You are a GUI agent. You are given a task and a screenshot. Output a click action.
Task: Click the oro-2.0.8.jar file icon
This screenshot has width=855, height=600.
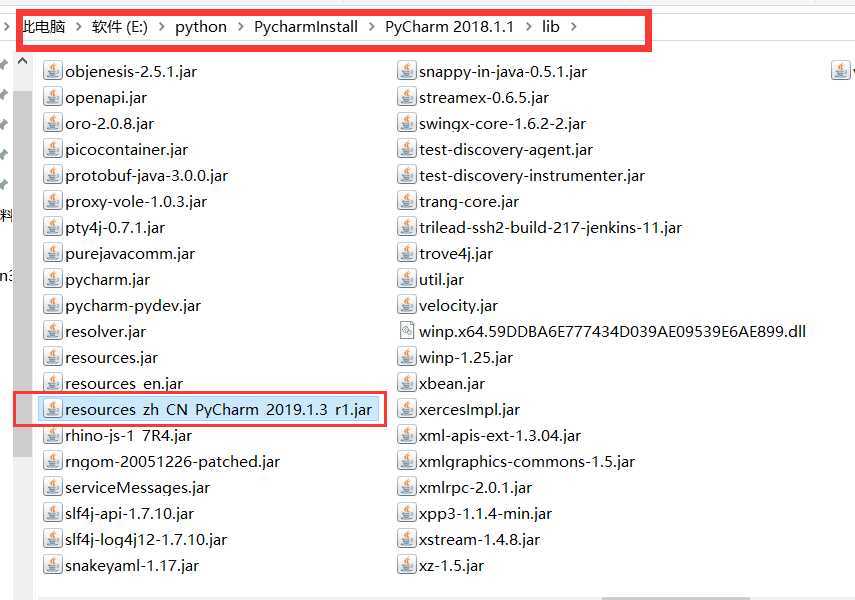pyautogui.click(x=52, y=123)
